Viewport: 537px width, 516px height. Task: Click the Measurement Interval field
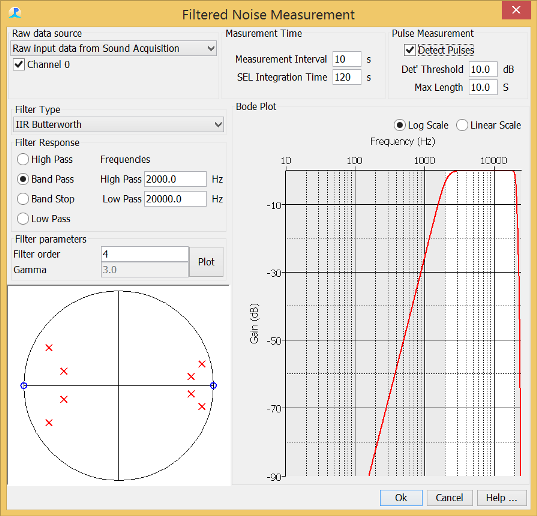click(347, 59)
